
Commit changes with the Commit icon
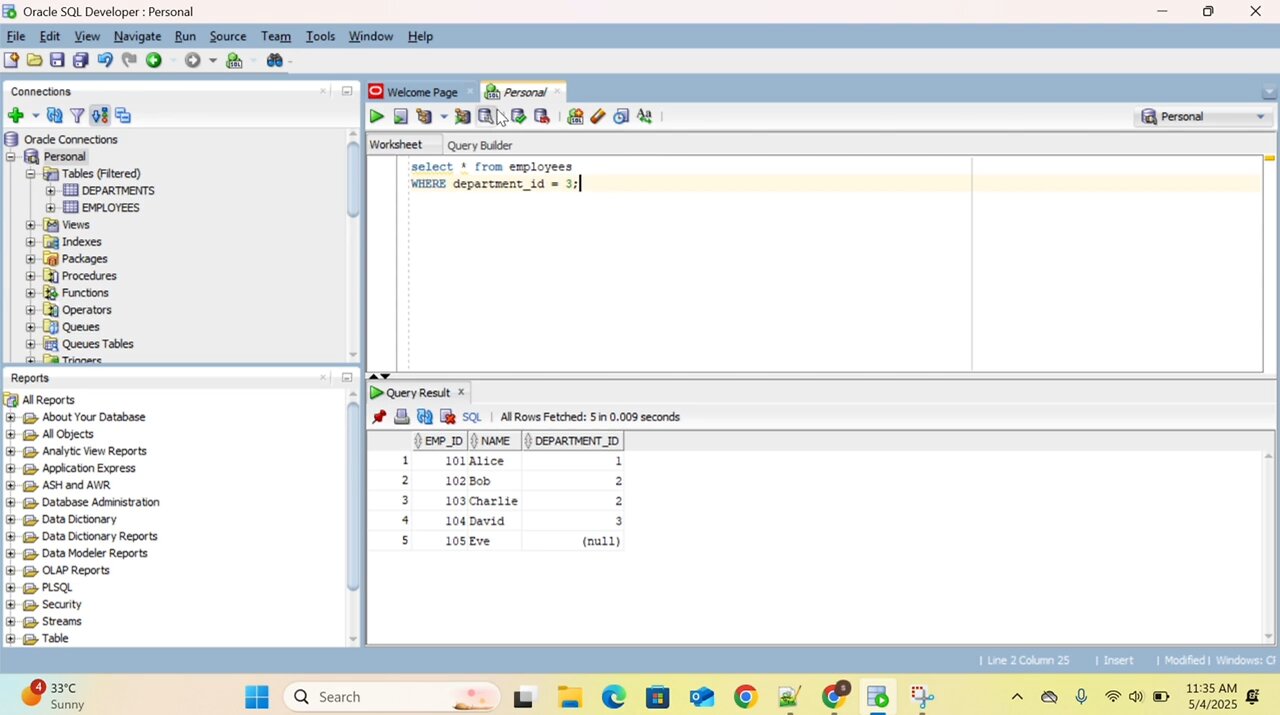518,116
